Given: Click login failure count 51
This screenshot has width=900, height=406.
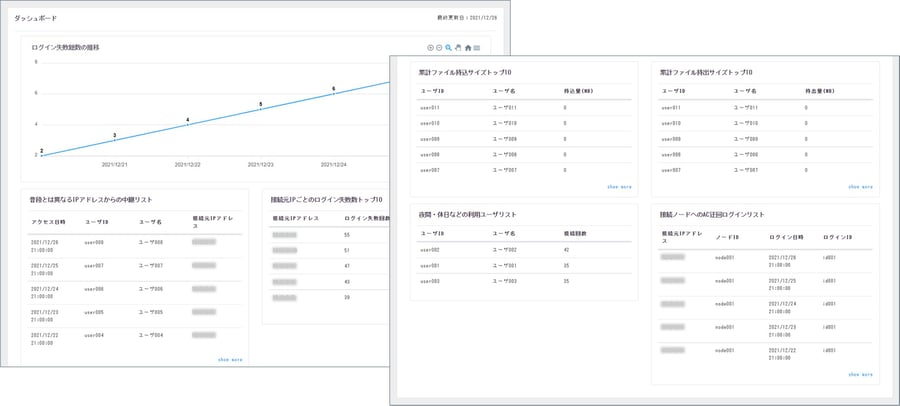Looking at the screenshot, I should pyautogui.click(x=347, y=251).
